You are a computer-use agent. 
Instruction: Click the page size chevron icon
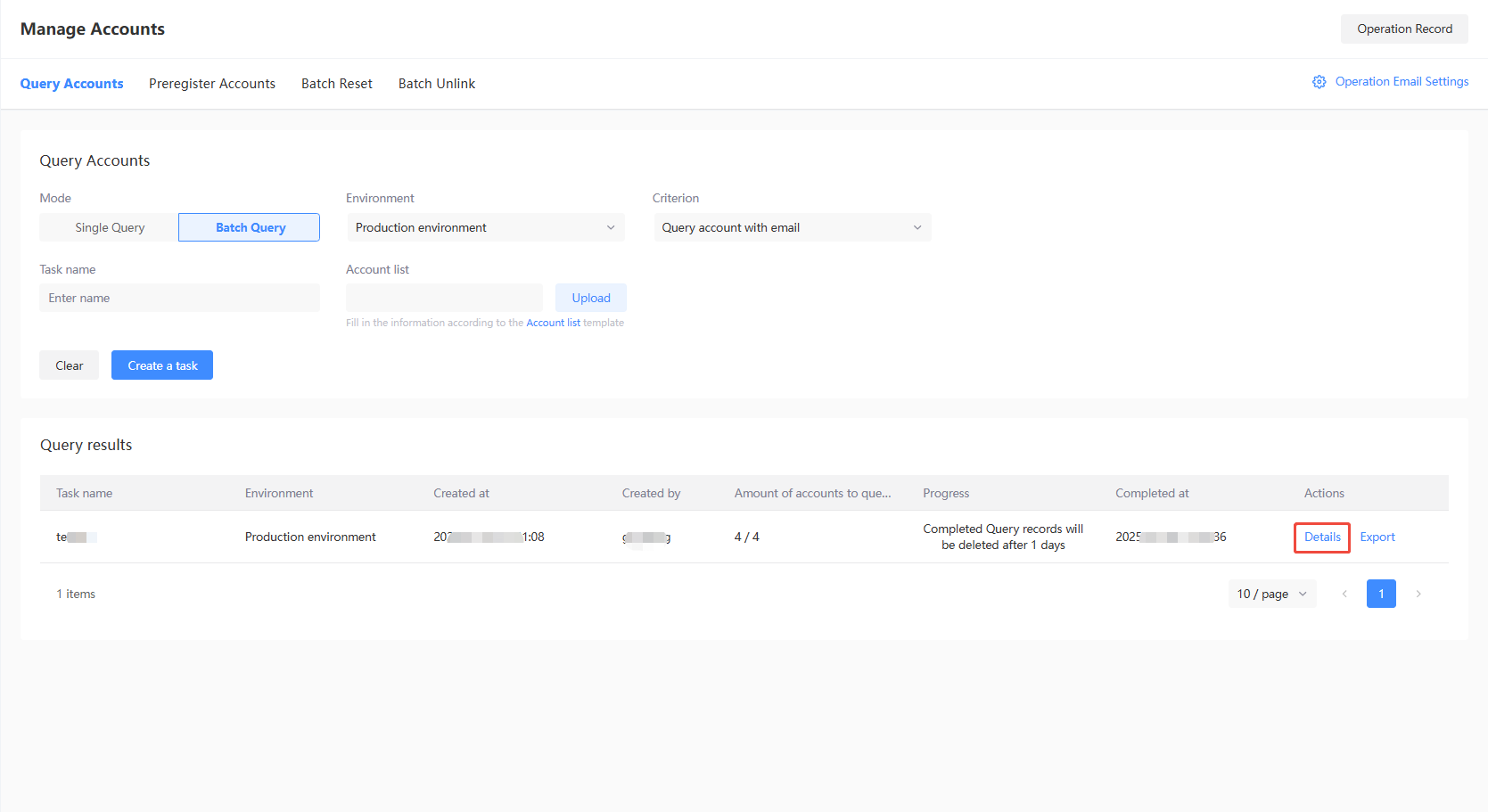(1302, 594)
